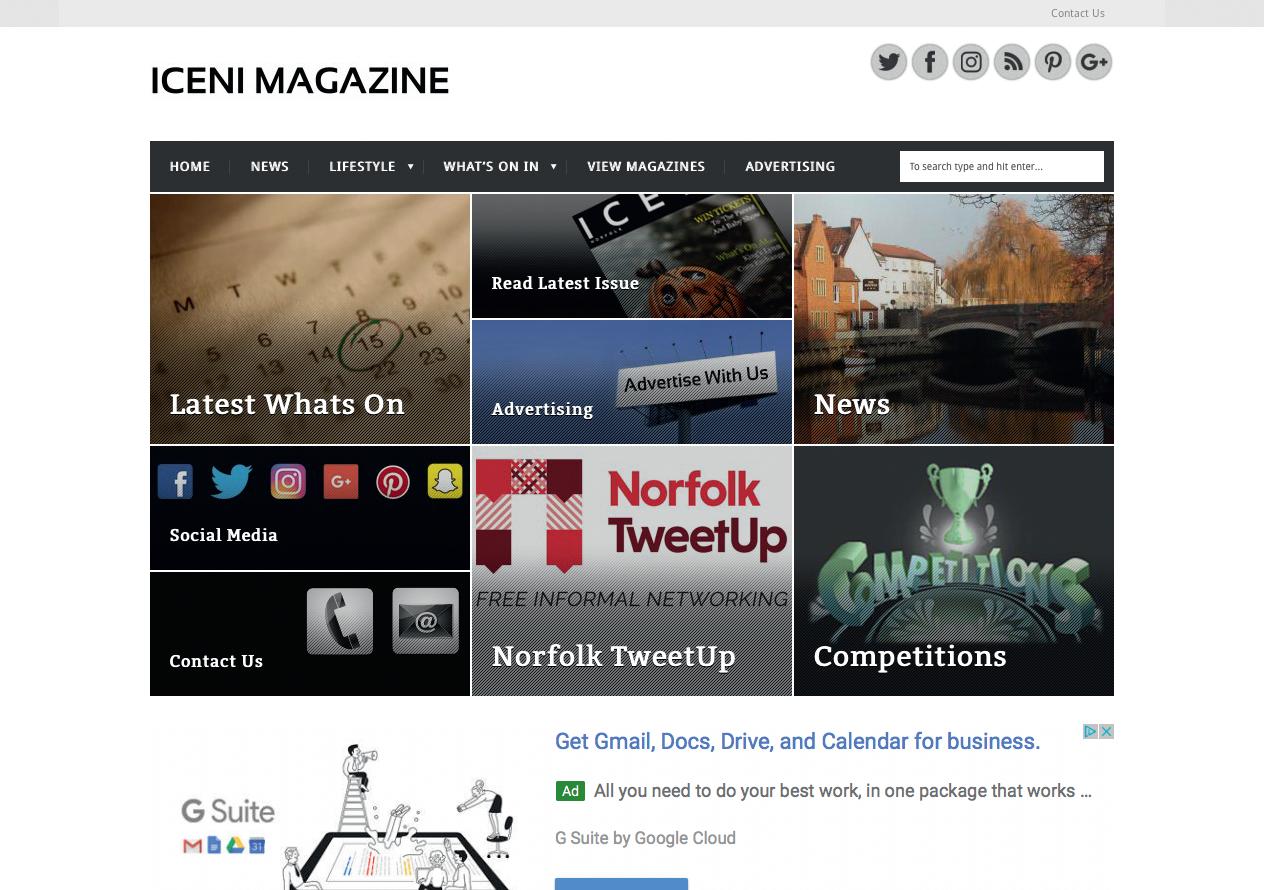Open the Competitions trophy tile
The image size is (1264, 890).
point(954,571)
